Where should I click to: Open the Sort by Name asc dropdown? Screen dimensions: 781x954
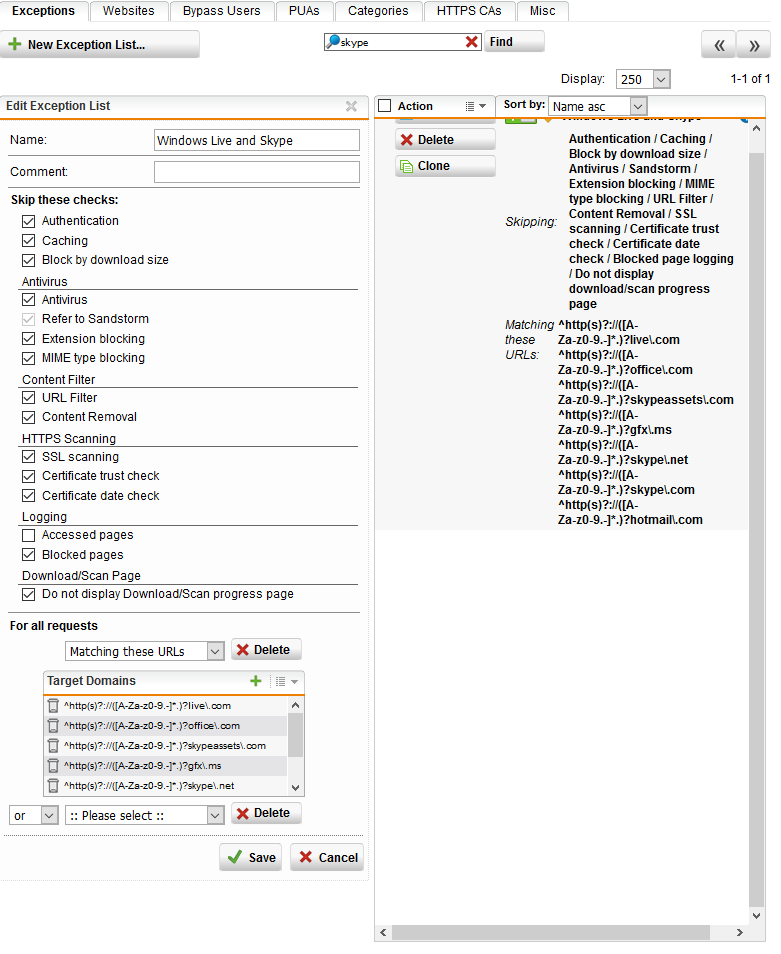tap(597, 107)
